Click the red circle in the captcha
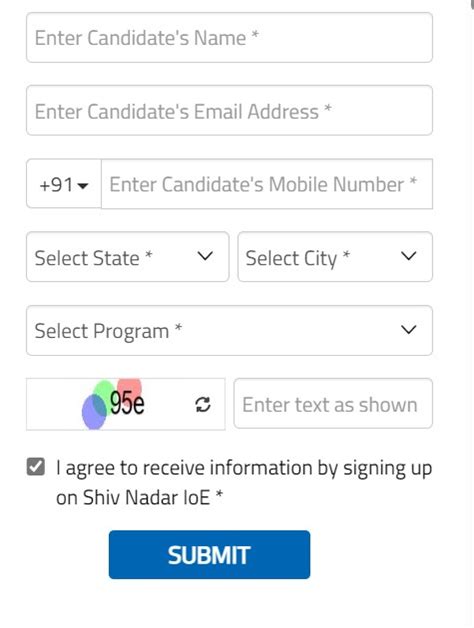 pos(130,387)
